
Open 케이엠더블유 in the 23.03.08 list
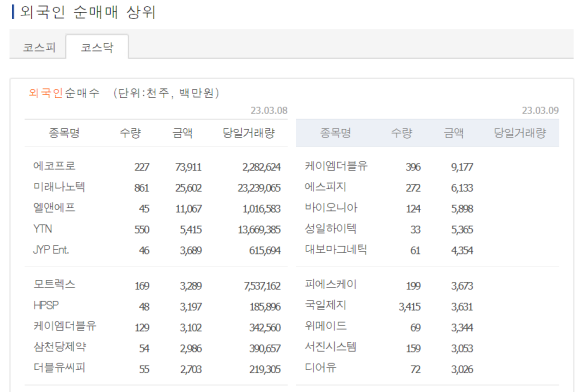(x=65, y=326)
